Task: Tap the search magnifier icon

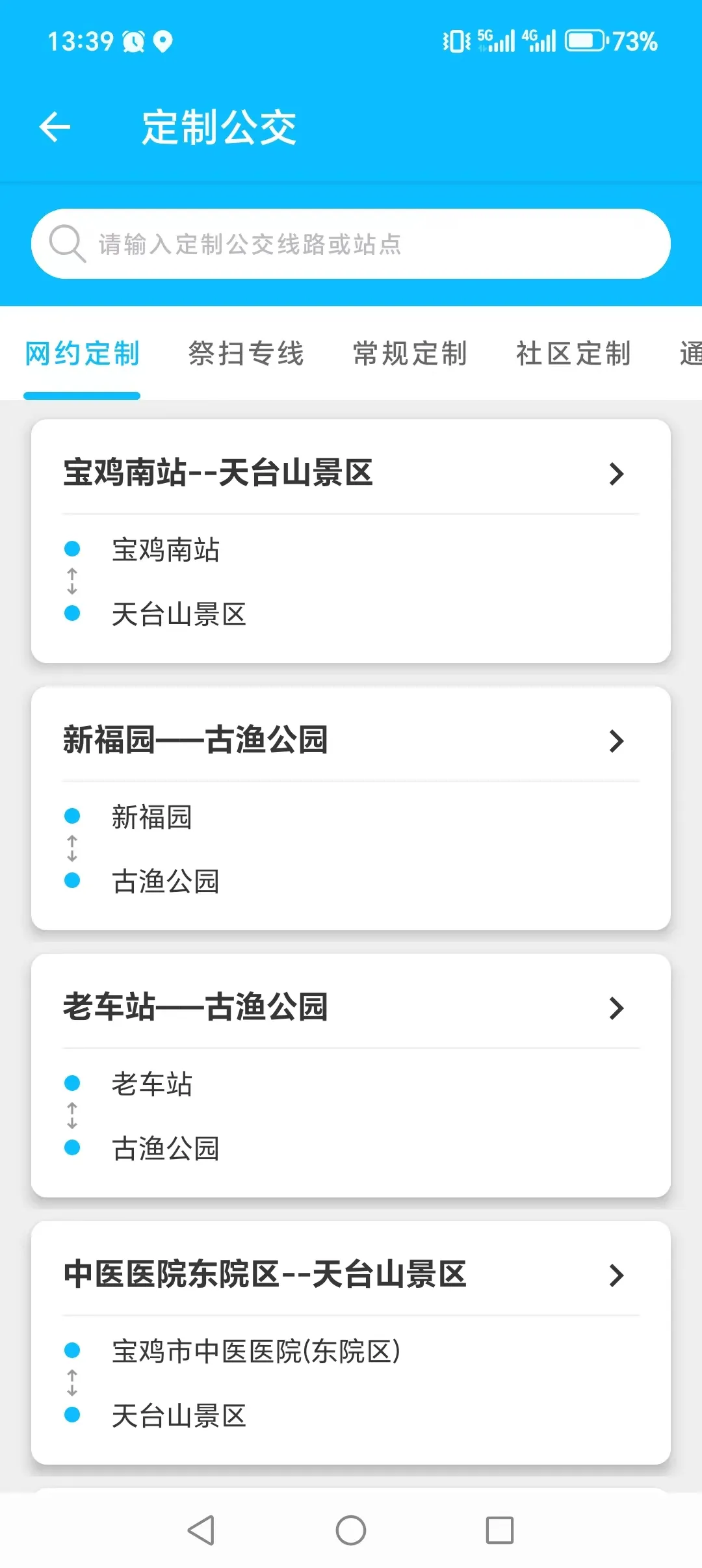Action: coord(66,244)
